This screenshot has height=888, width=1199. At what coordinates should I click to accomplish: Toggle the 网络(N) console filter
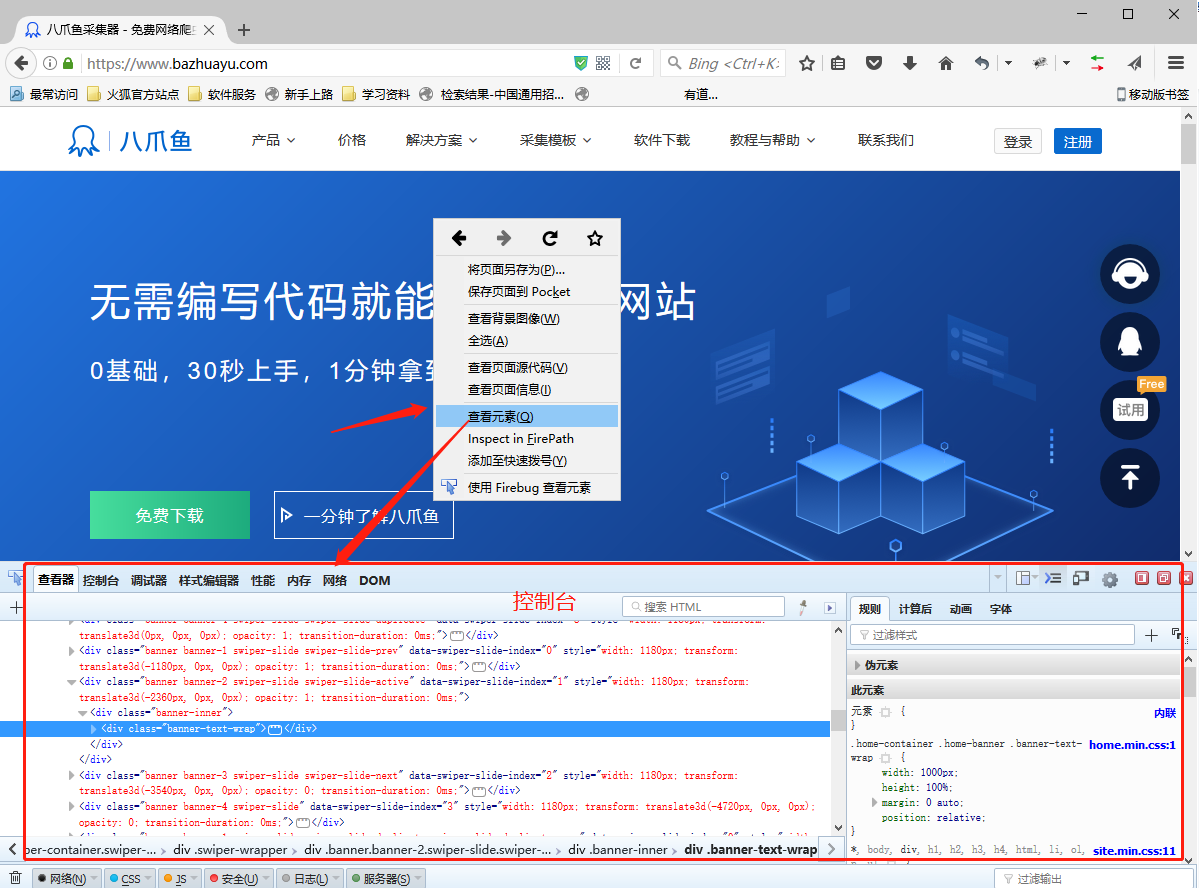[x=67, y=879]
